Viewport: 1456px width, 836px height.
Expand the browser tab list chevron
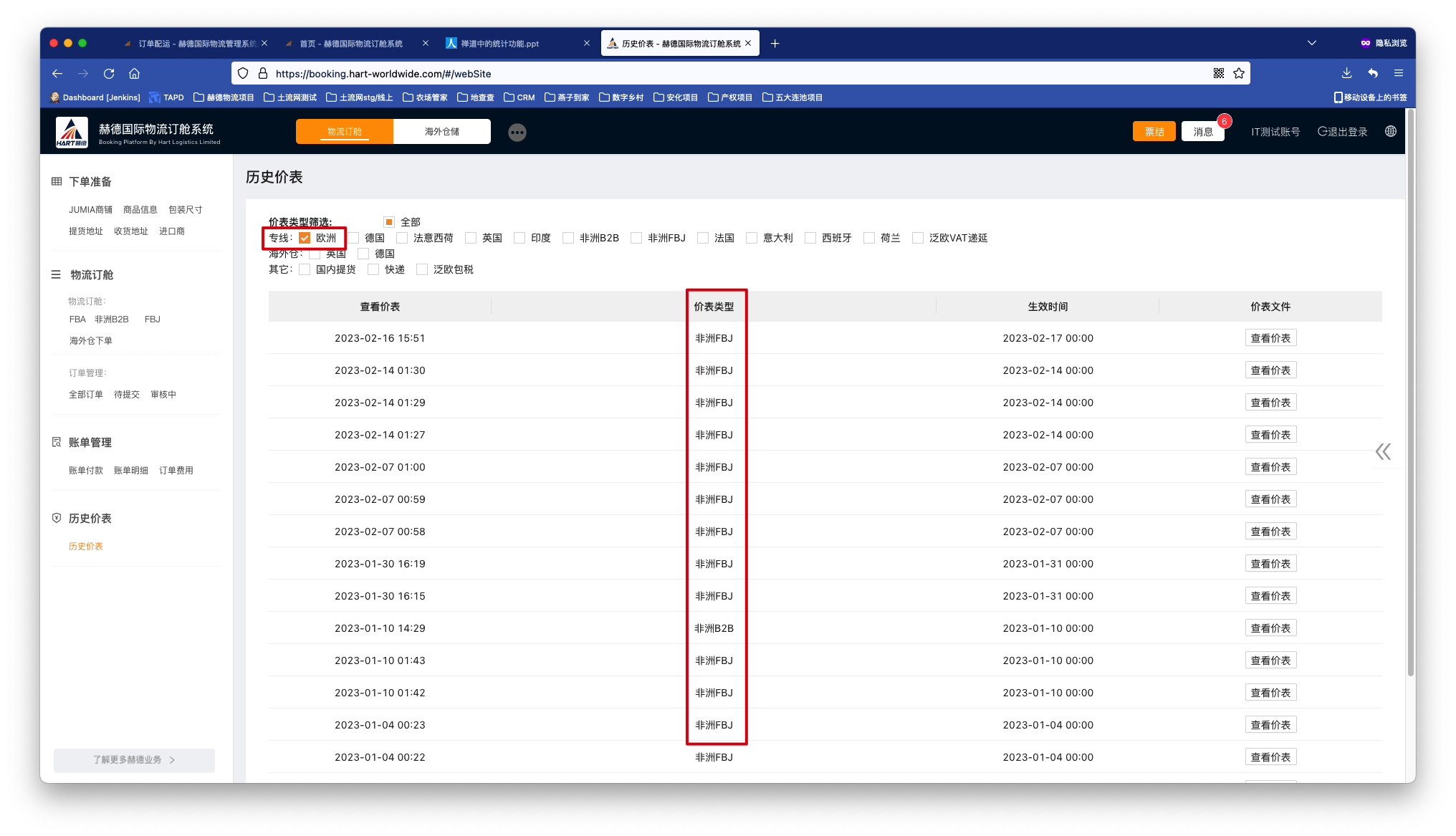pyautogui.click(x=1311, y=44)
